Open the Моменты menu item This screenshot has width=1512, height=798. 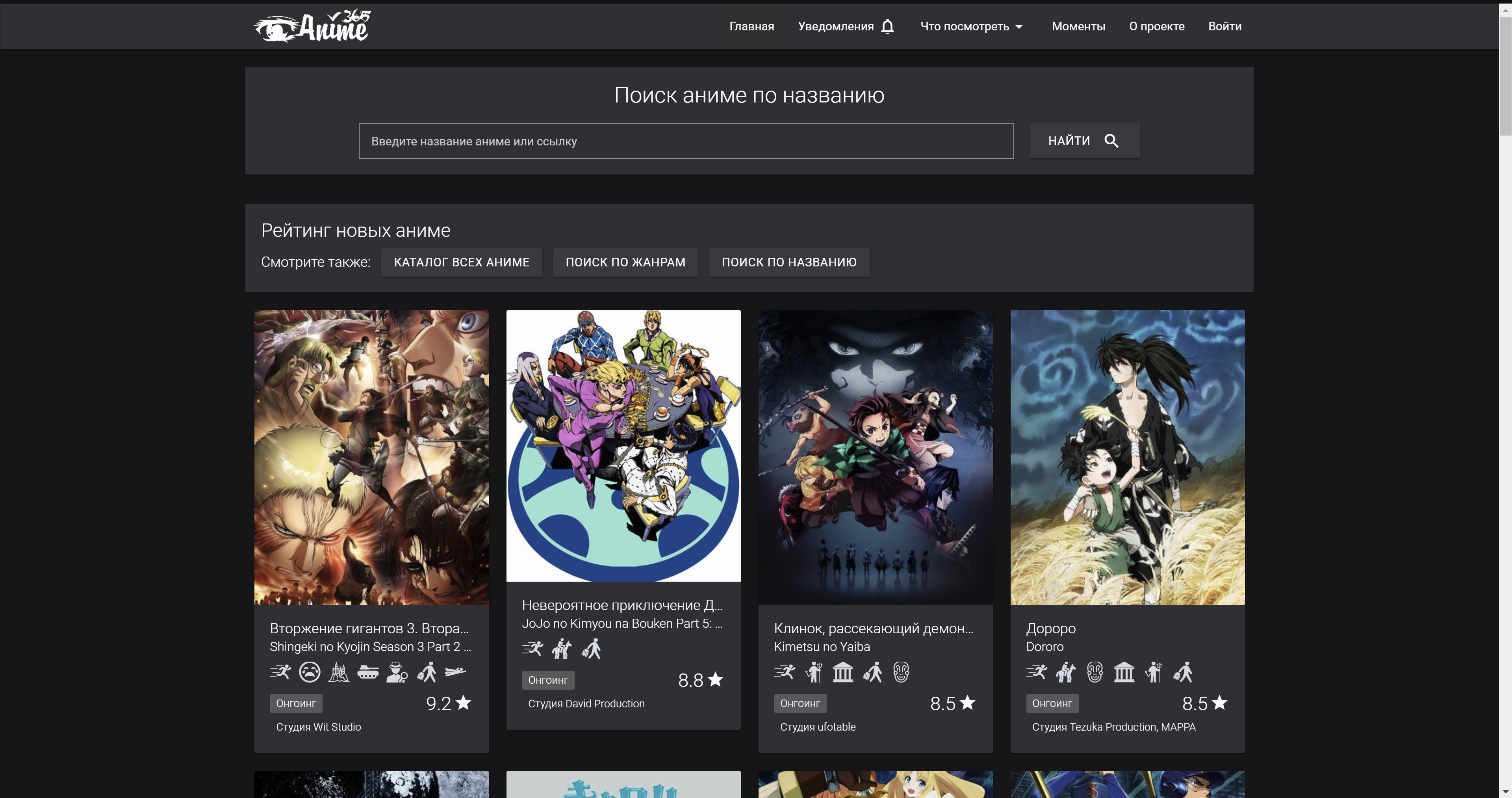(x=1078, y=26)
